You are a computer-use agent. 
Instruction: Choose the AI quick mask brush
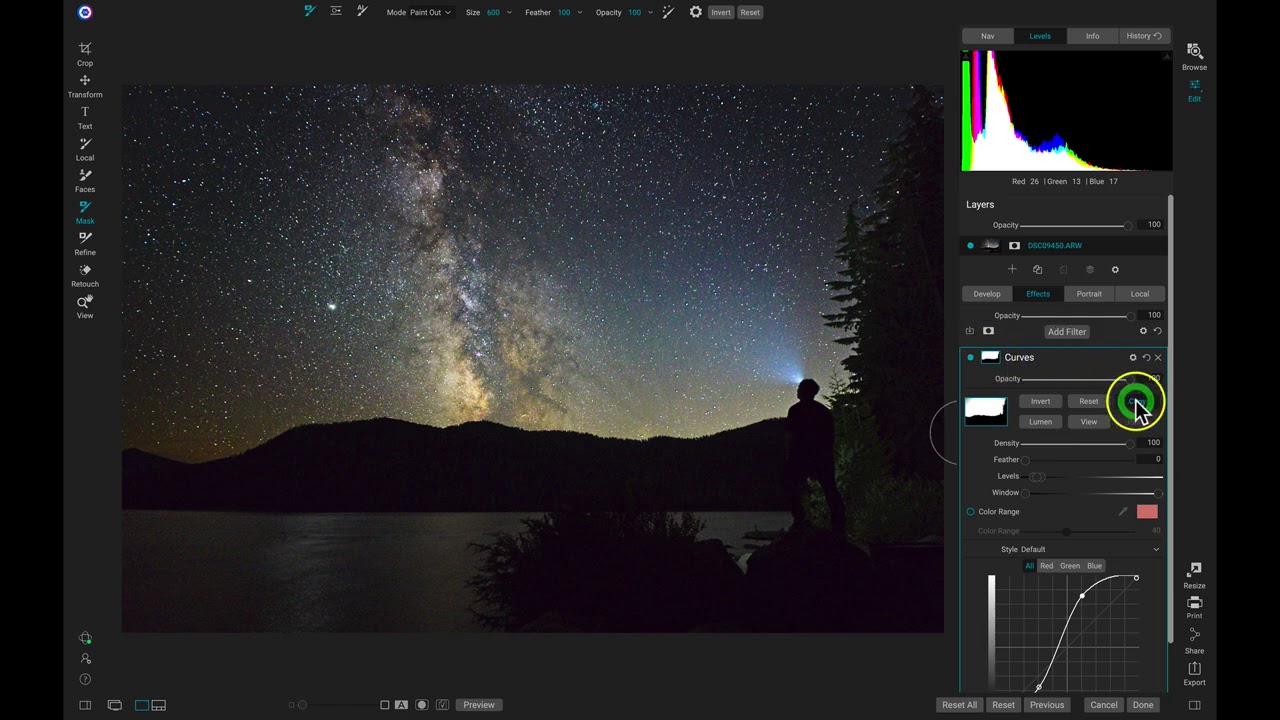[362, 11]
